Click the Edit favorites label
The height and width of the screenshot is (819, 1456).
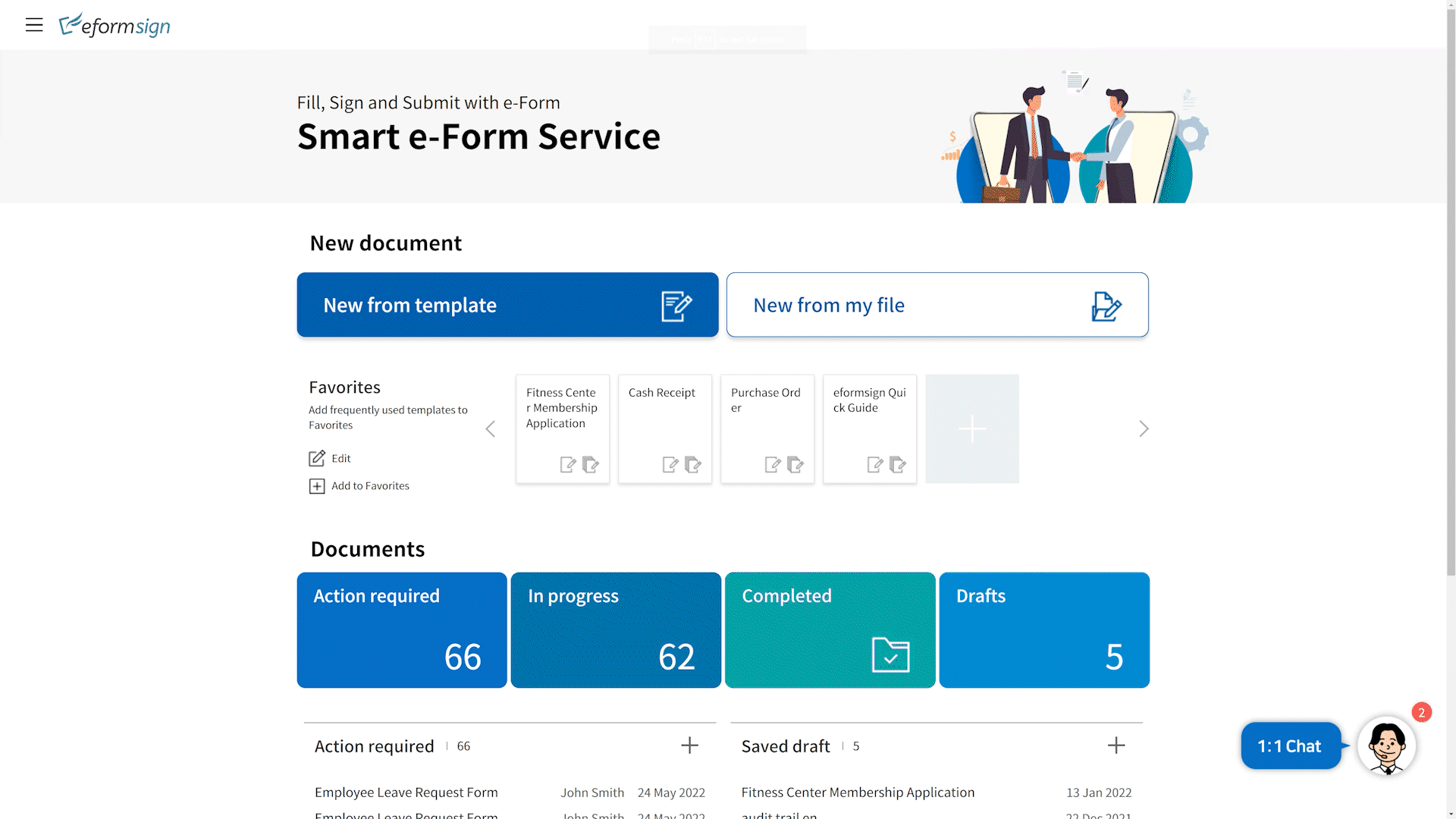tap(341, 458)
